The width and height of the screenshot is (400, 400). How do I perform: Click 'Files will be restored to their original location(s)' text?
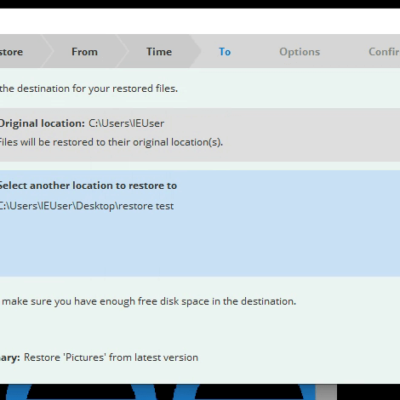(x=111, y=142)
